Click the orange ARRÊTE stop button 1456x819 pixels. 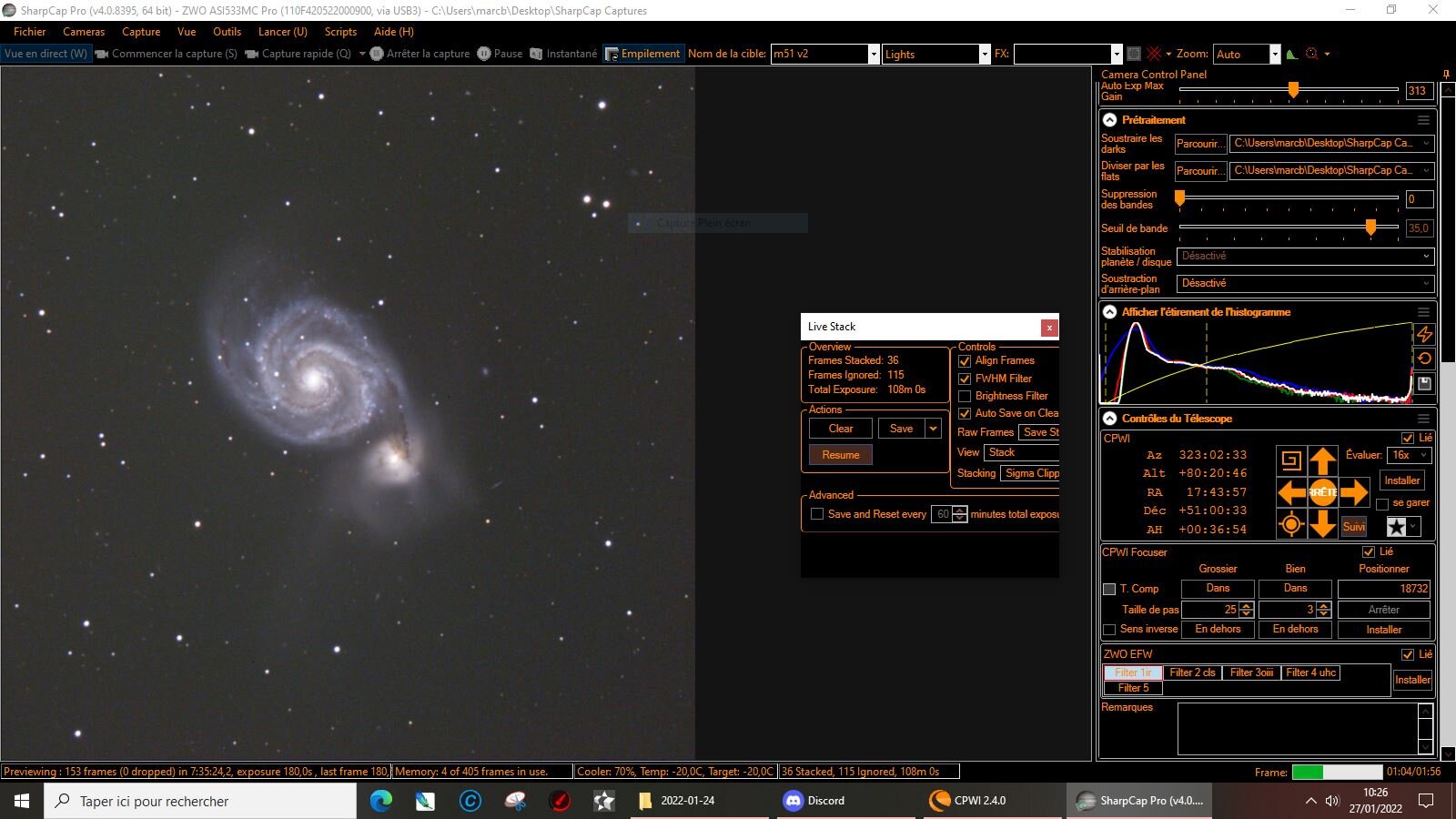(1323, 492)
